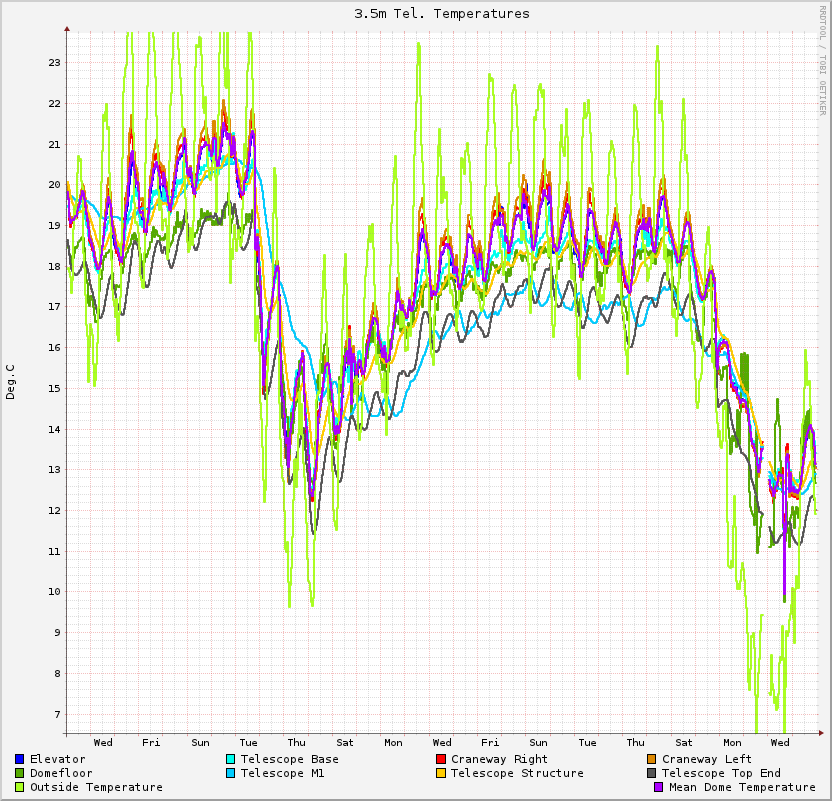
Task: Click the blue Elevator legend swatch
Action: point(20,759)
